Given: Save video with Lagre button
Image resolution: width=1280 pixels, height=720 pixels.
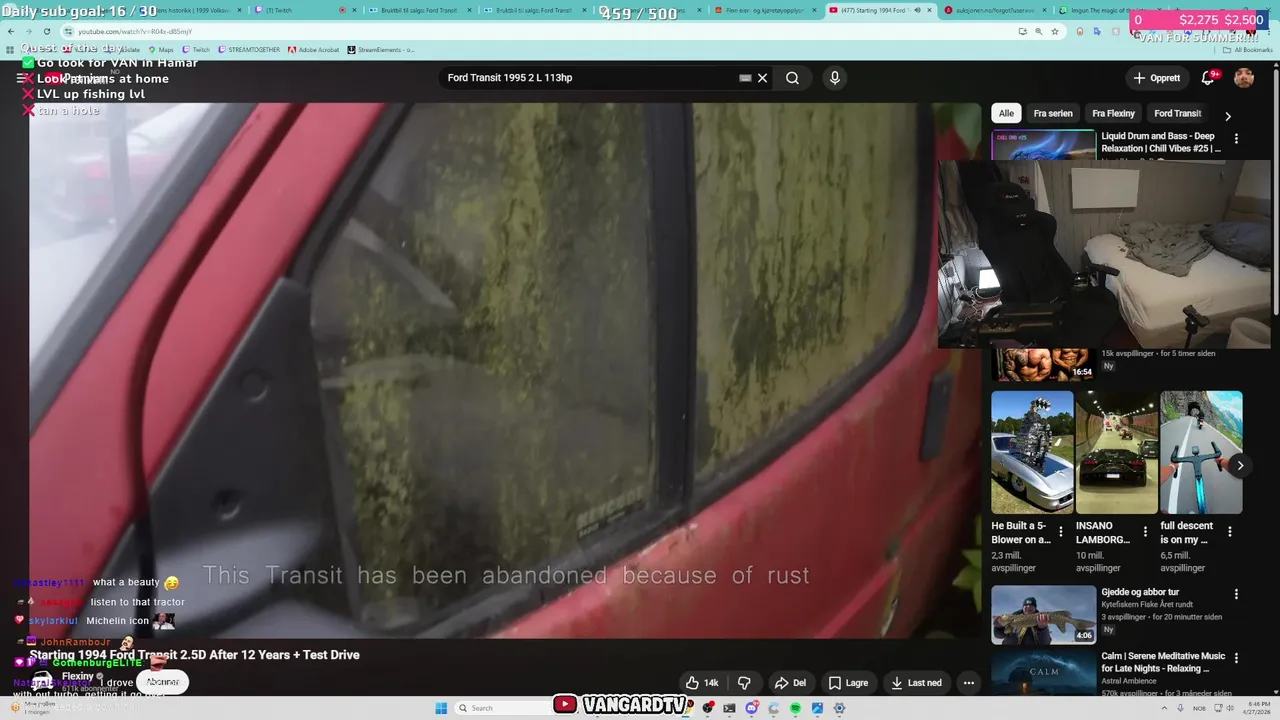Looking at the screenshot, I should 848,683.
